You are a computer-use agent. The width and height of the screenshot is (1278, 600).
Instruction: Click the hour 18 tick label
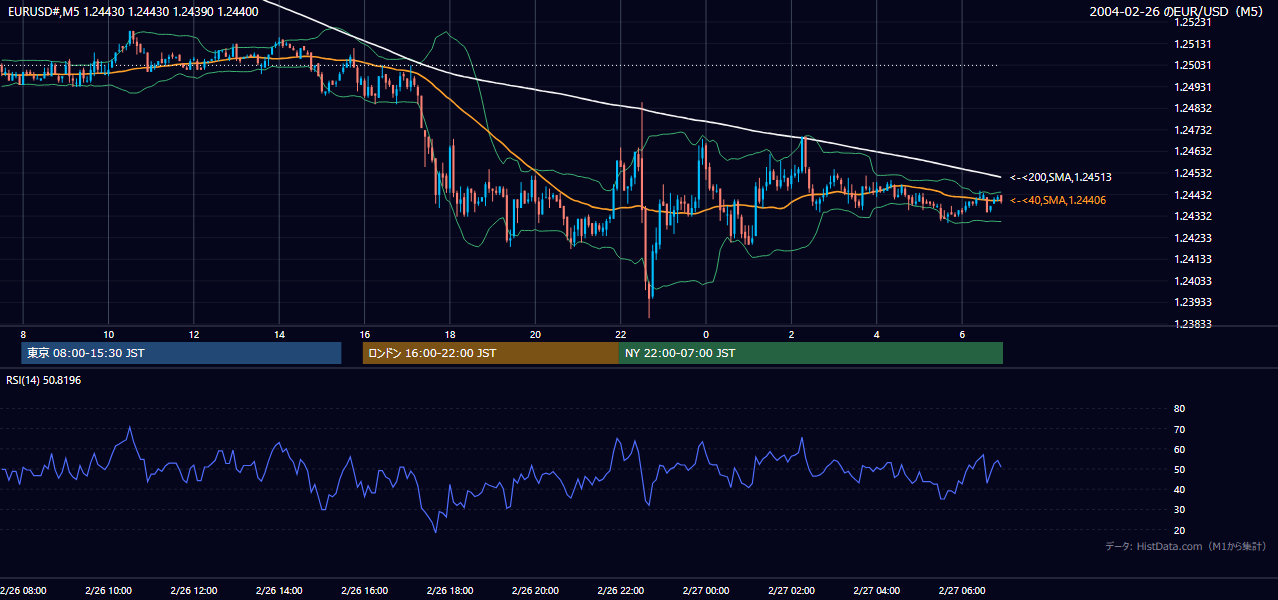(x=450, y=334)
